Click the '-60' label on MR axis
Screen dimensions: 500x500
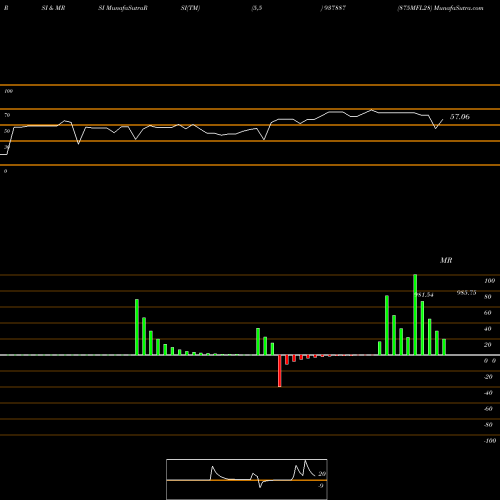[488, 409]
